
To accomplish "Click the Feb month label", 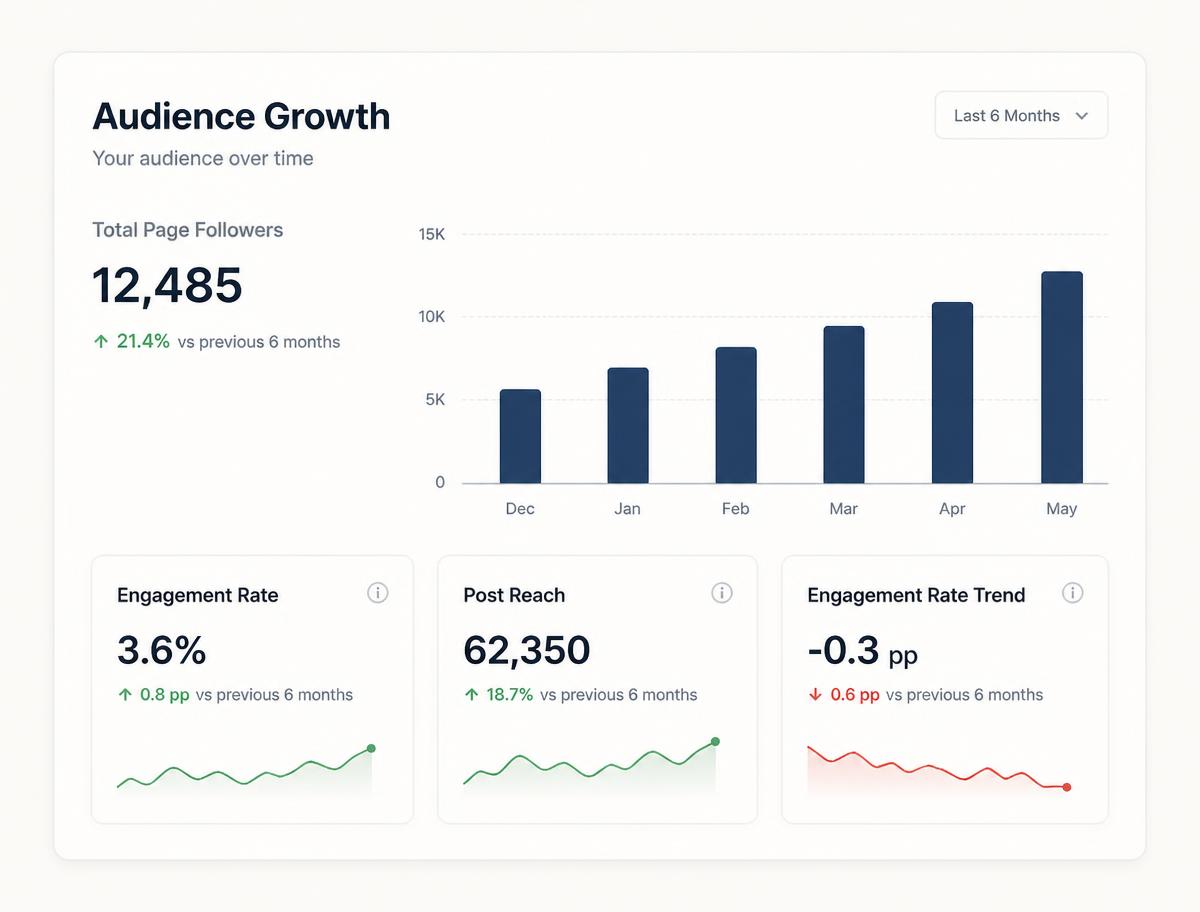I will 735,509.
